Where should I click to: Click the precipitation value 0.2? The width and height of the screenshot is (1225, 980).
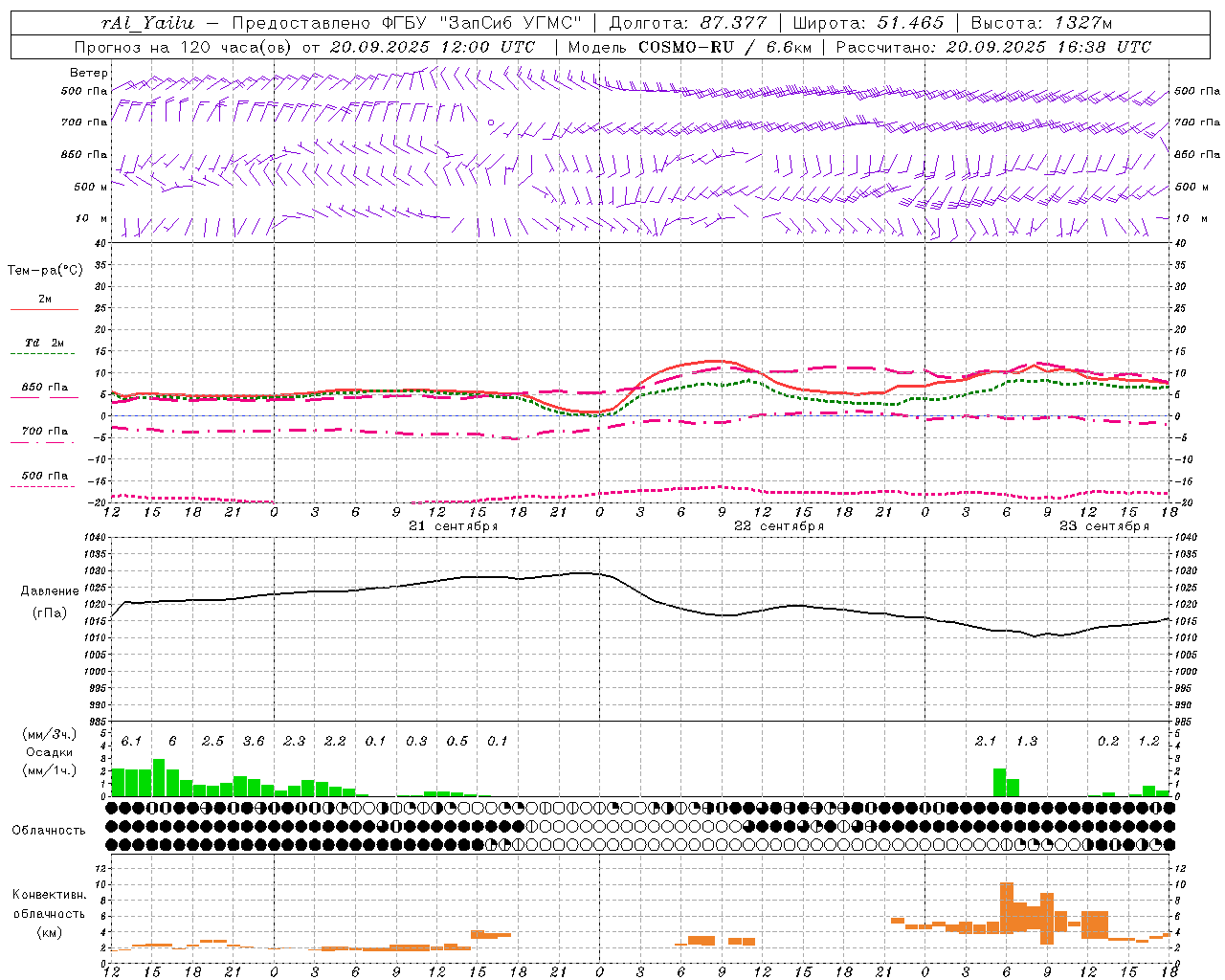[1108, 742]
